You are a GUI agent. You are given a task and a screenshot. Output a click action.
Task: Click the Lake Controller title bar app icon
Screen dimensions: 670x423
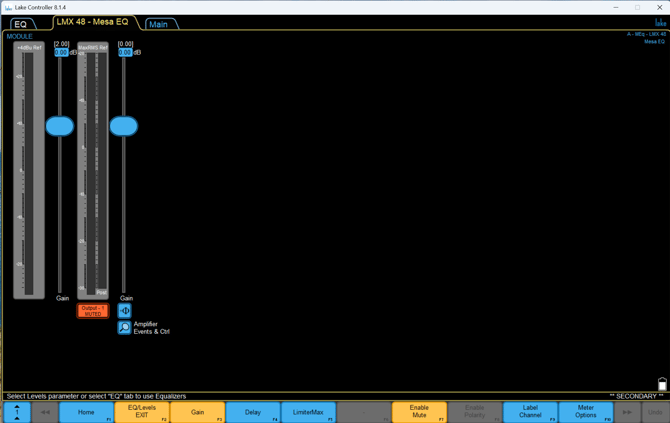(8, 7)
